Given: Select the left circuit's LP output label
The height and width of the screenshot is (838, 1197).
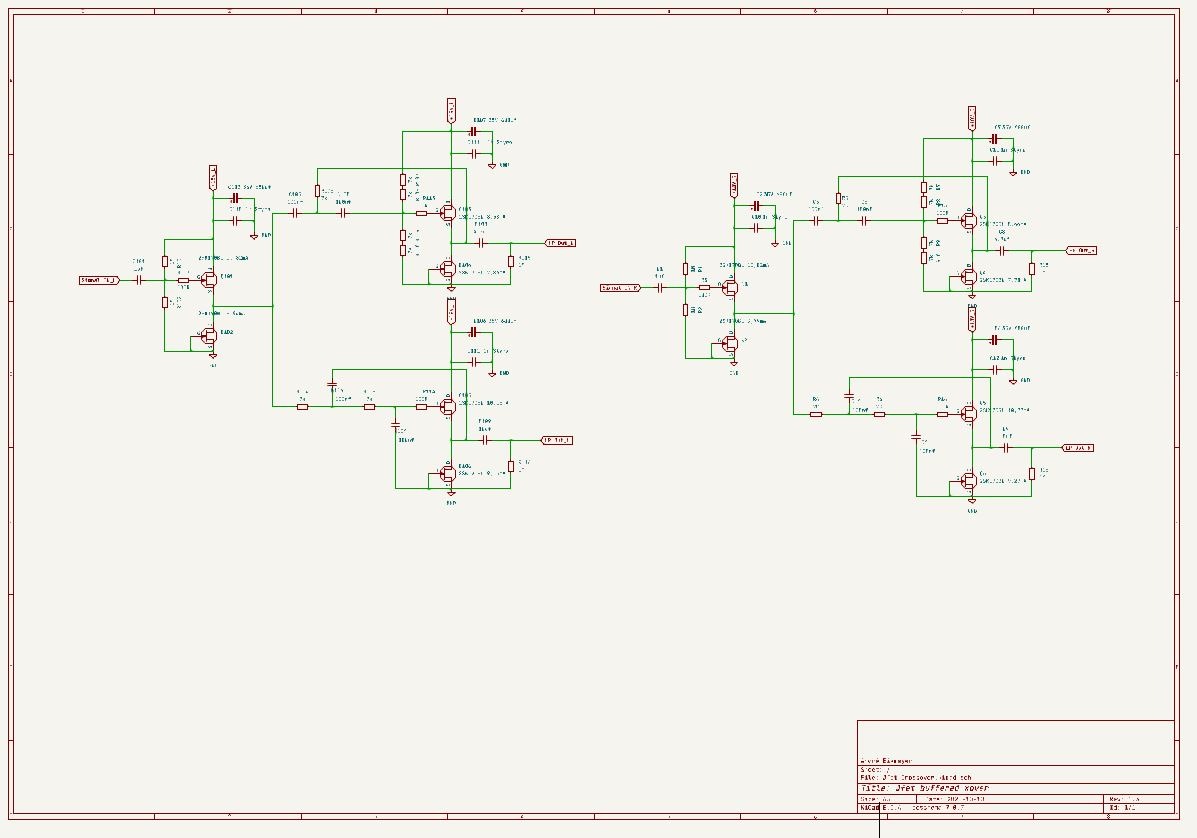Looking at the screenshot, I should point(556,440).
